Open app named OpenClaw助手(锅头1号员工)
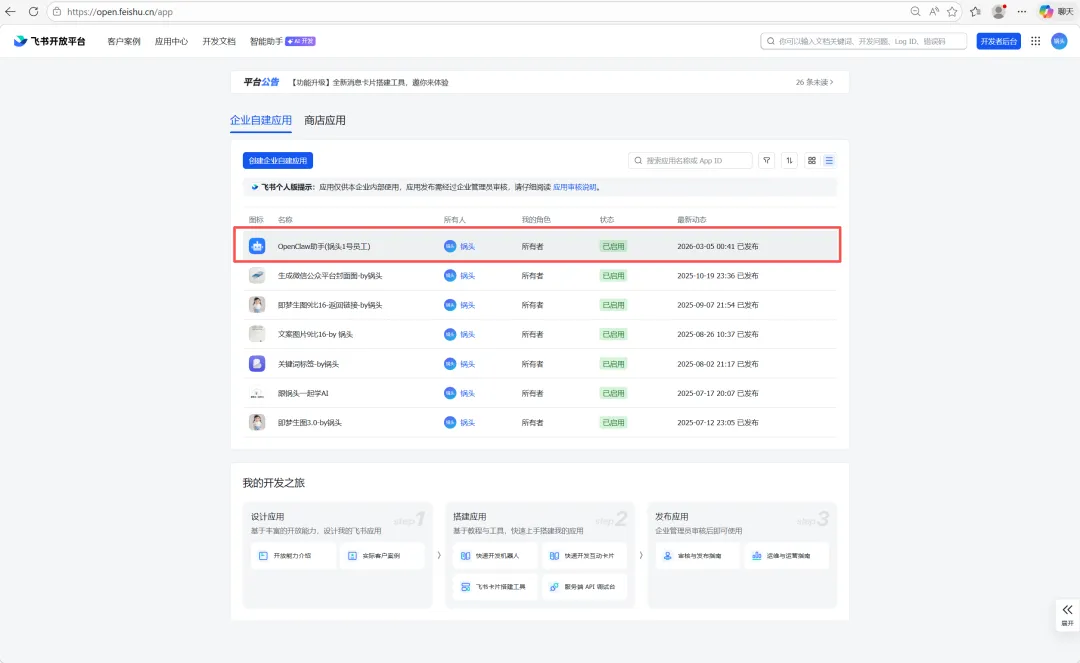Screen dimensions: 1080x663 (324, 246)
